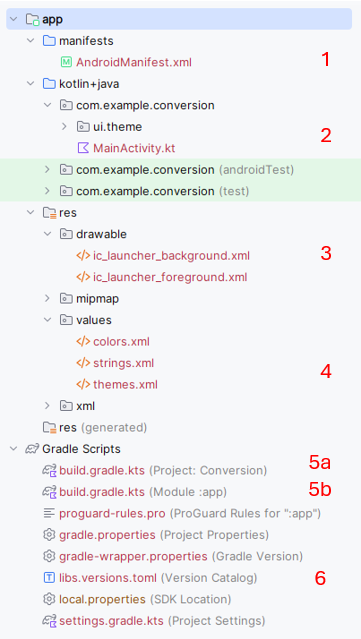
Task: Click the gradle.properties gear icon
Action: tap(49, 535)
